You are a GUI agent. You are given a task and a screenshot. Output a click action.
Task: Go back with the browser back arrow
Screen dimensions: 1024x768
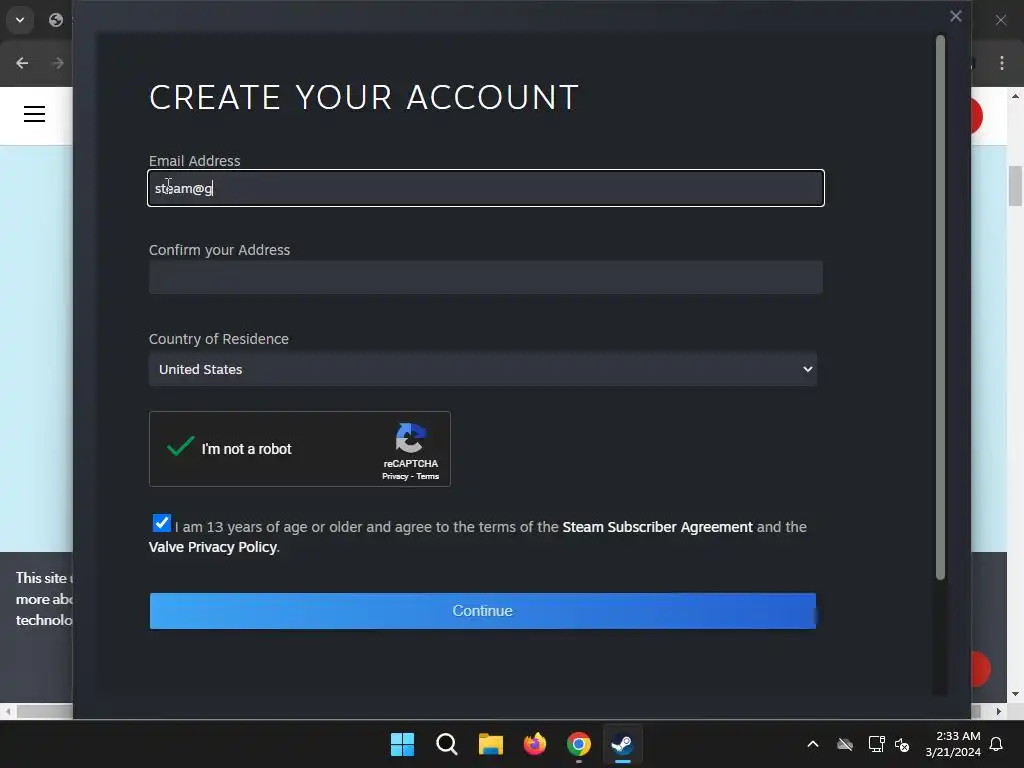point(22,63)
